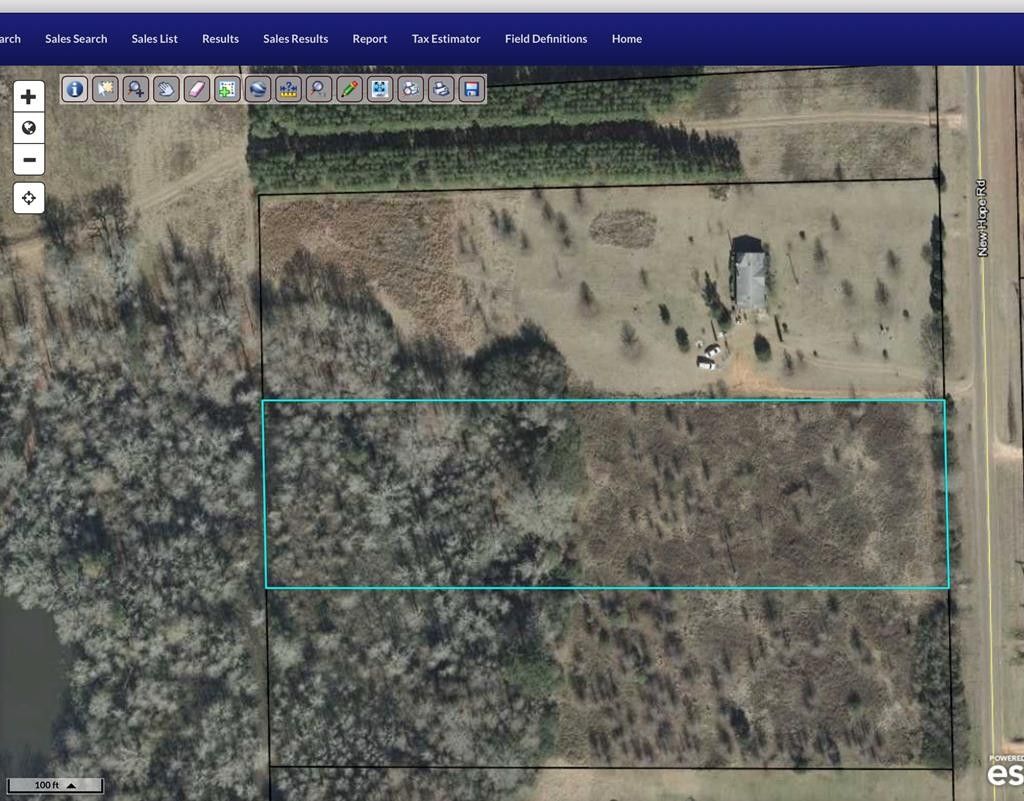
Task: Zoom out using the minus map control
Action: (28, 159)
